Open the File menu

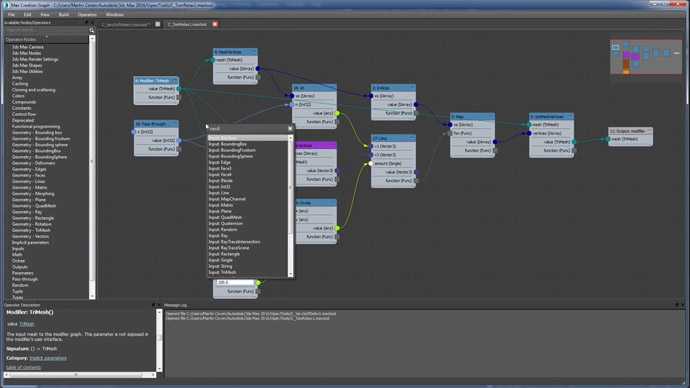point(11,15)
